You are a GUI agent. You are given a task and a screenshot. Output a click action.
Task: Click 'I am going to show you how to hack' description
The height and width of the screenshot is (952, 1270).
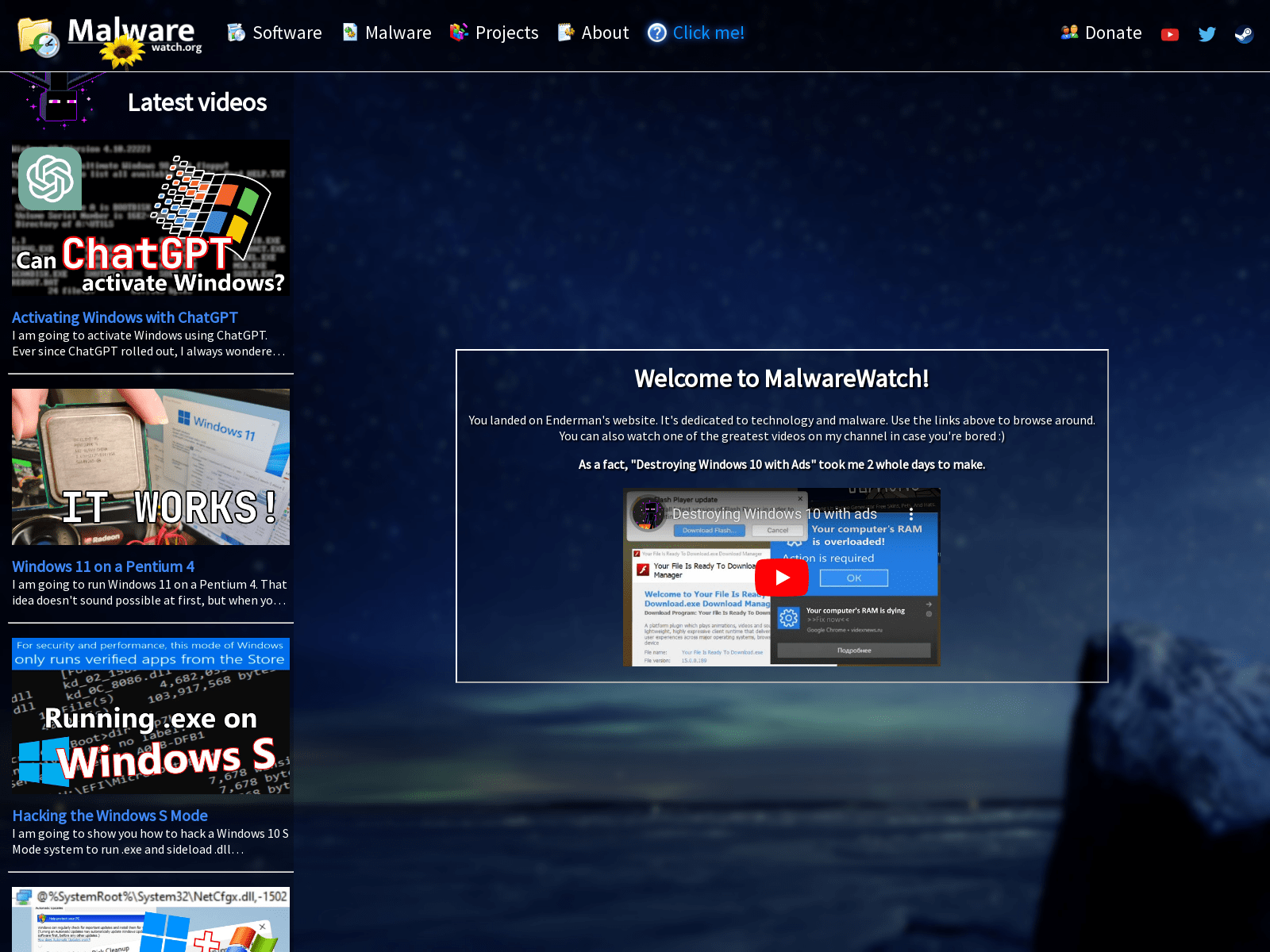tap(150, 842)
